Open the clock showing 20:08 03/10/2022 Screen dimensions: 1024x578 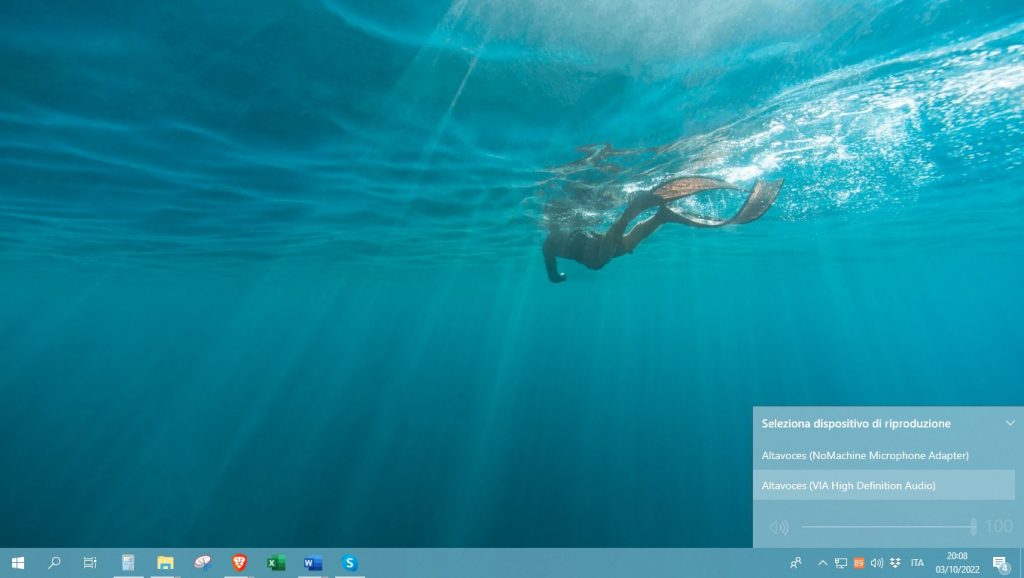point(957,563)
